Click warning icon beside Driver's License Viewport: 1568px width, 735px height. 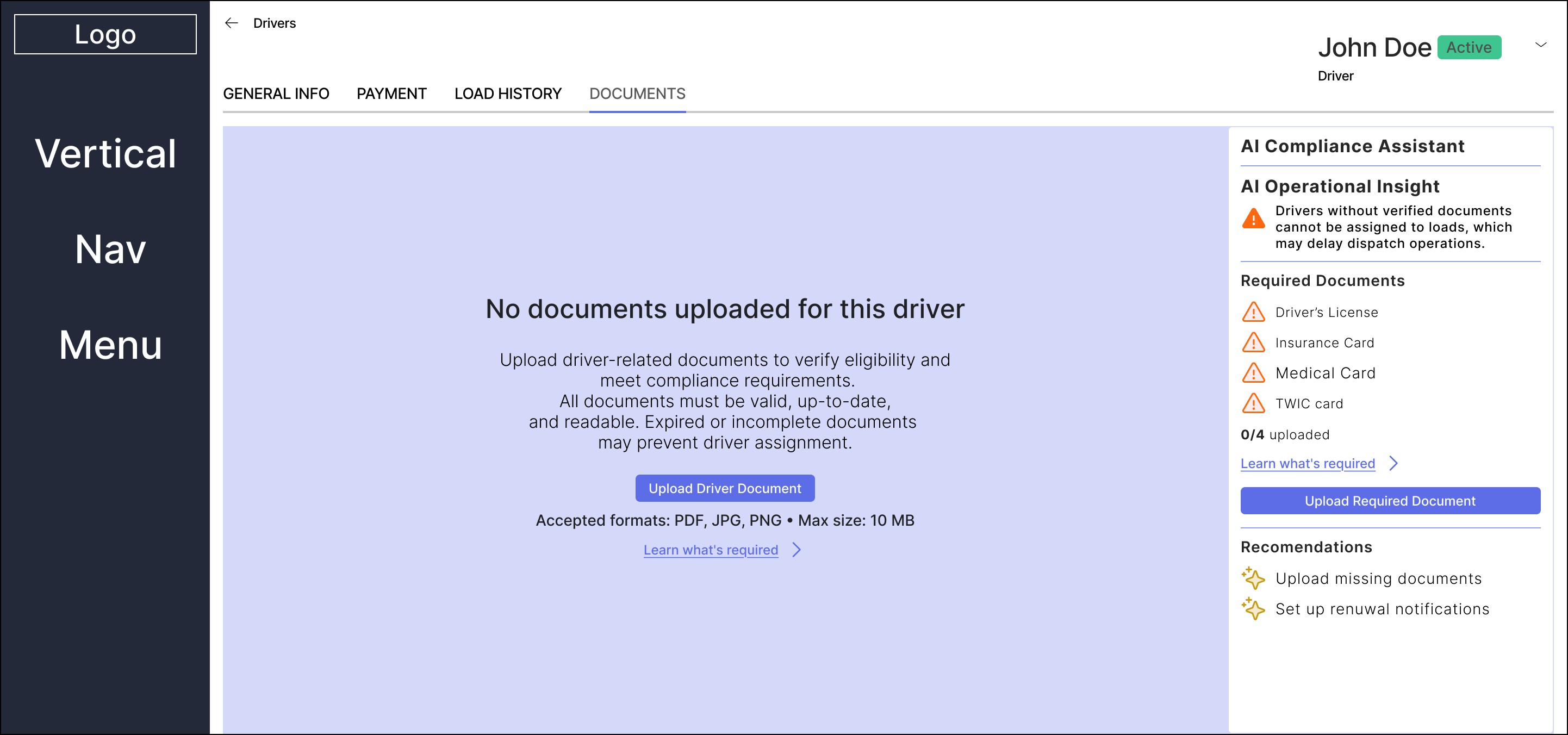(1253, 312)
